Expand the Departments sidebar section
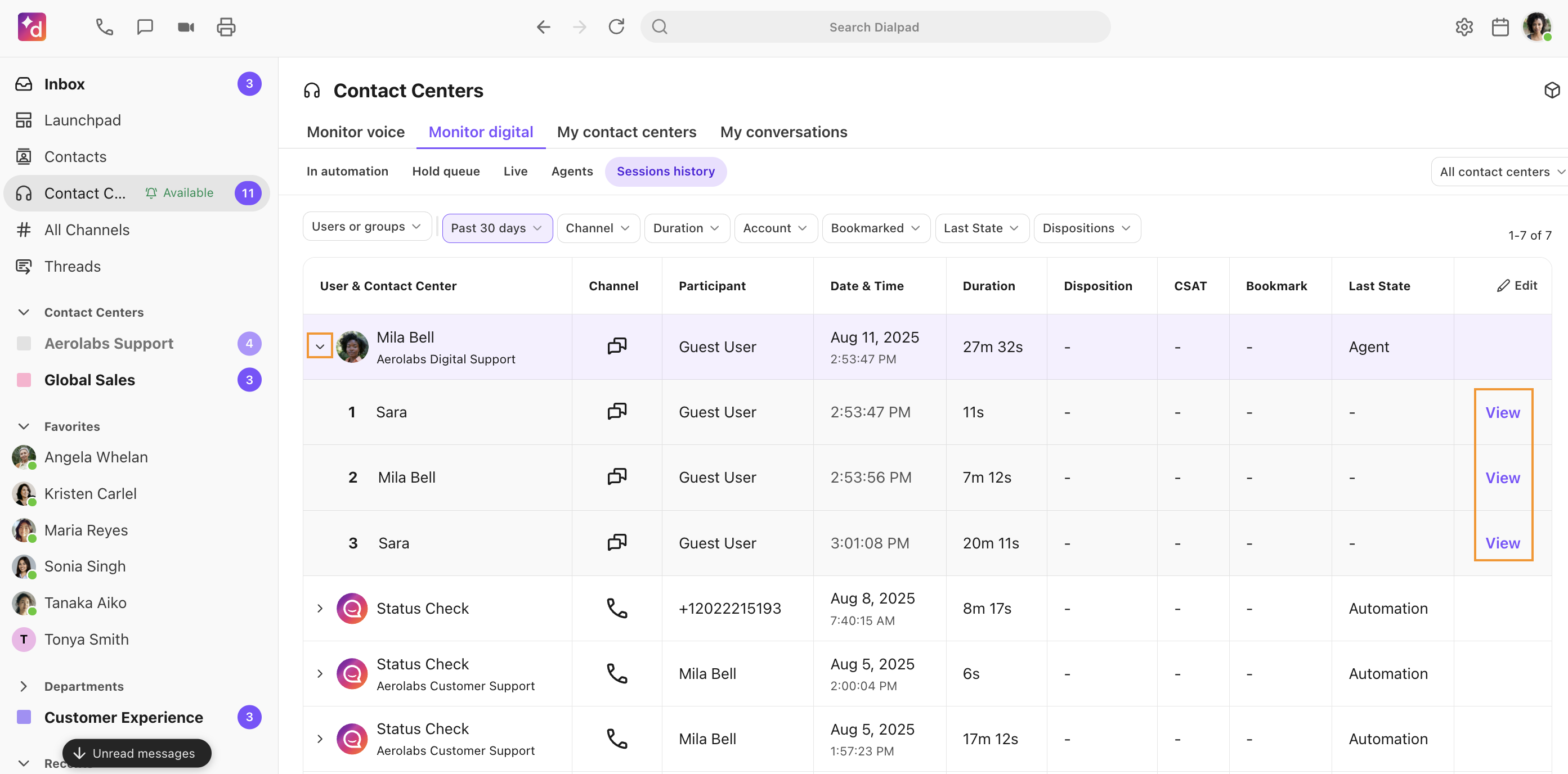This screenshot has width=1568, height=774. (24, 686)
